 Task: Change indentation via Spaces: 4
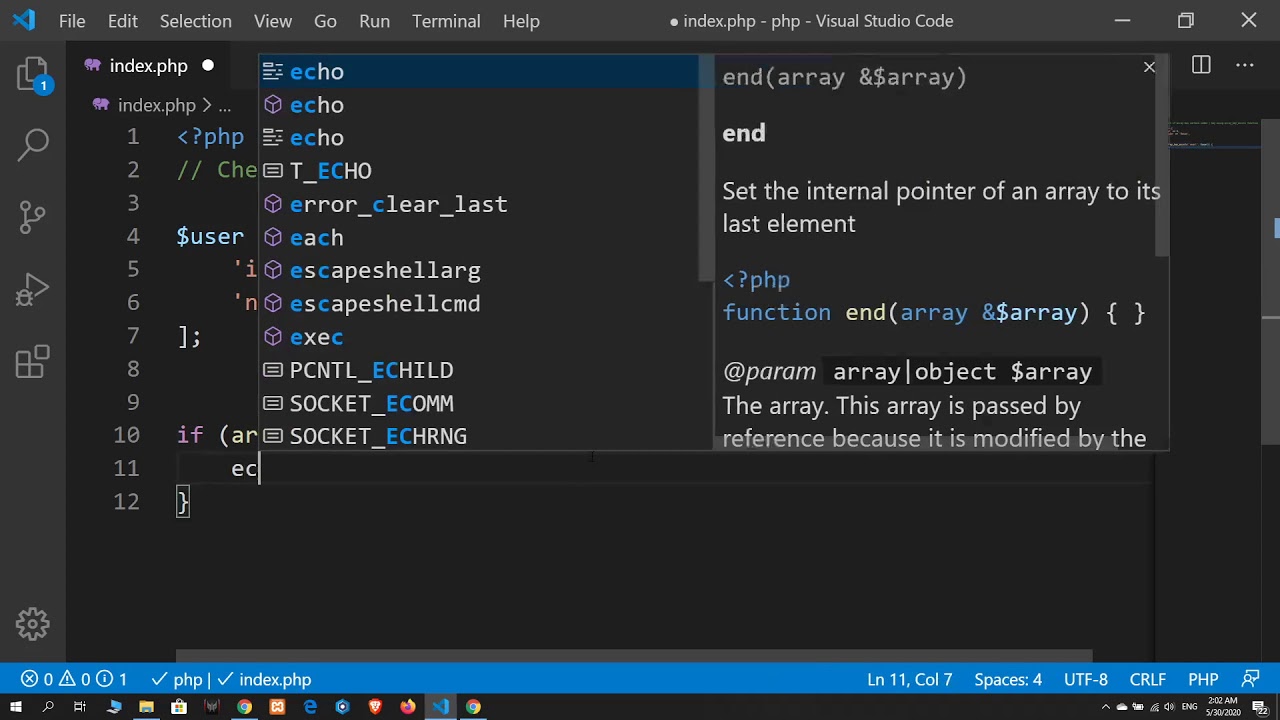(x=1008, y=679)
